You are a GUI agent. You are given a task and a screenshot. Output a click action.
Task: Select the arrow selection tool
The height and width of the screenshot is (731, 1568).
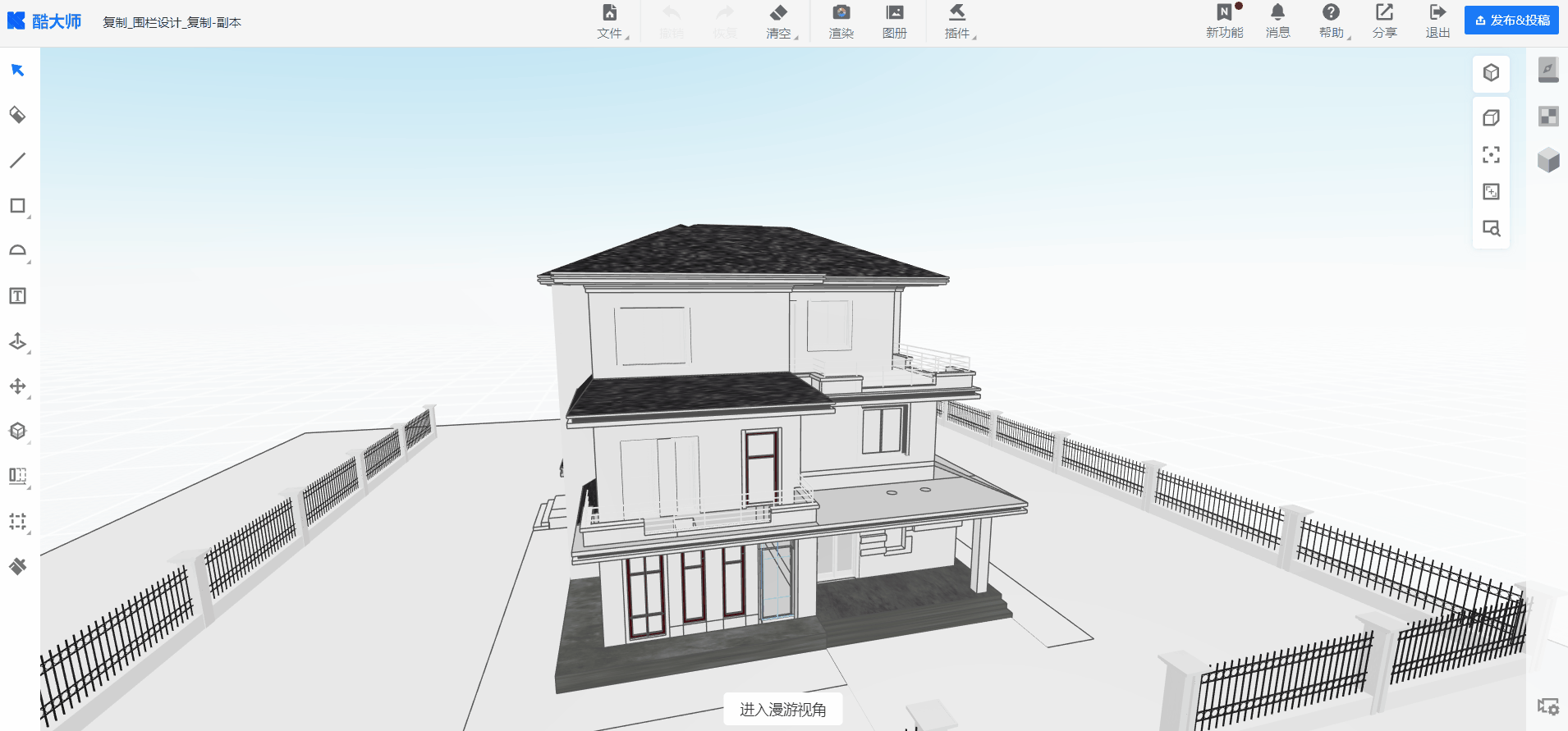click(17, 71)
